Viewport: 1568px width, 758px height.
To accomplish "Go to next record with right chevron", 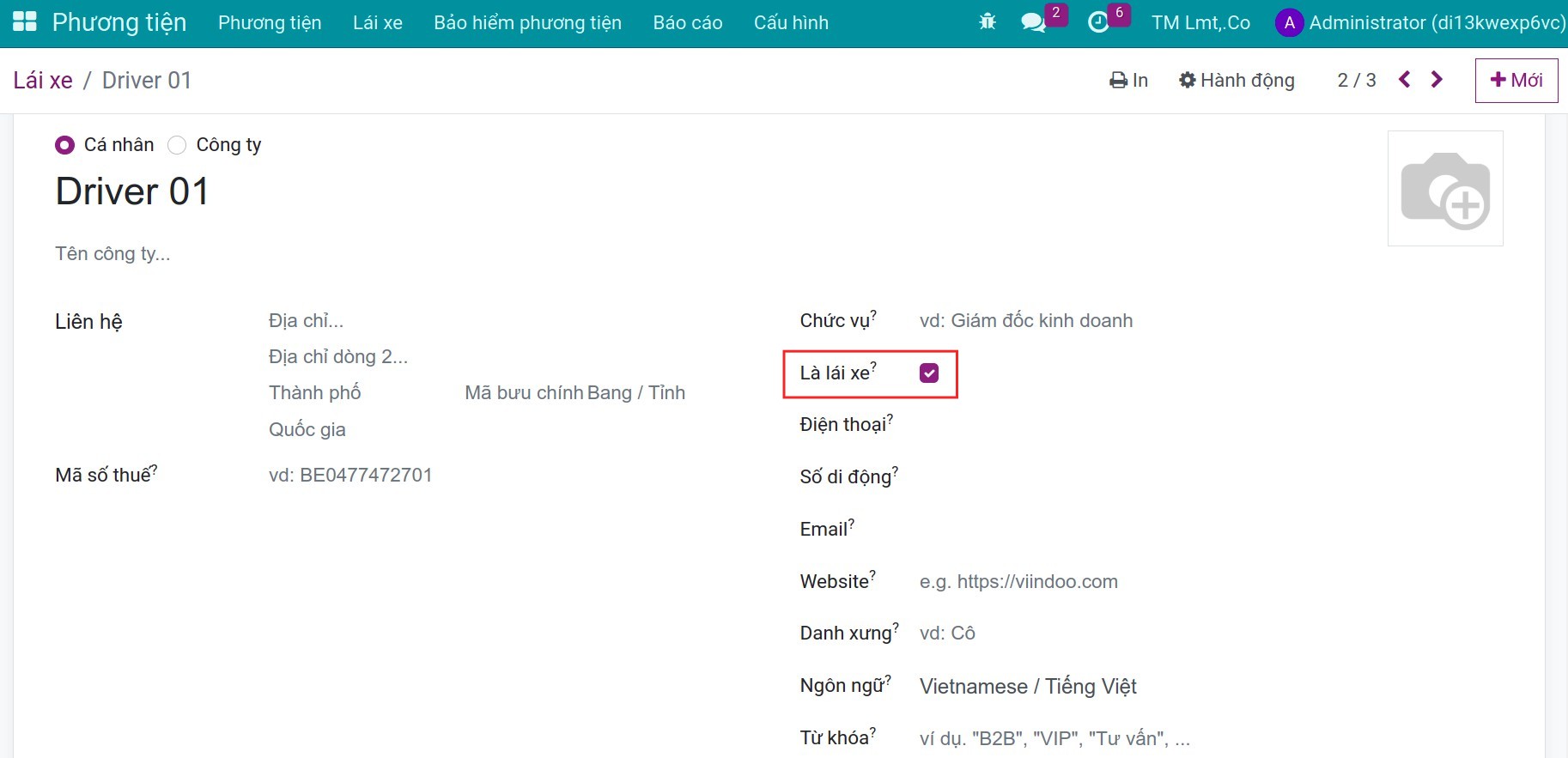I will tap(1437, 80).
